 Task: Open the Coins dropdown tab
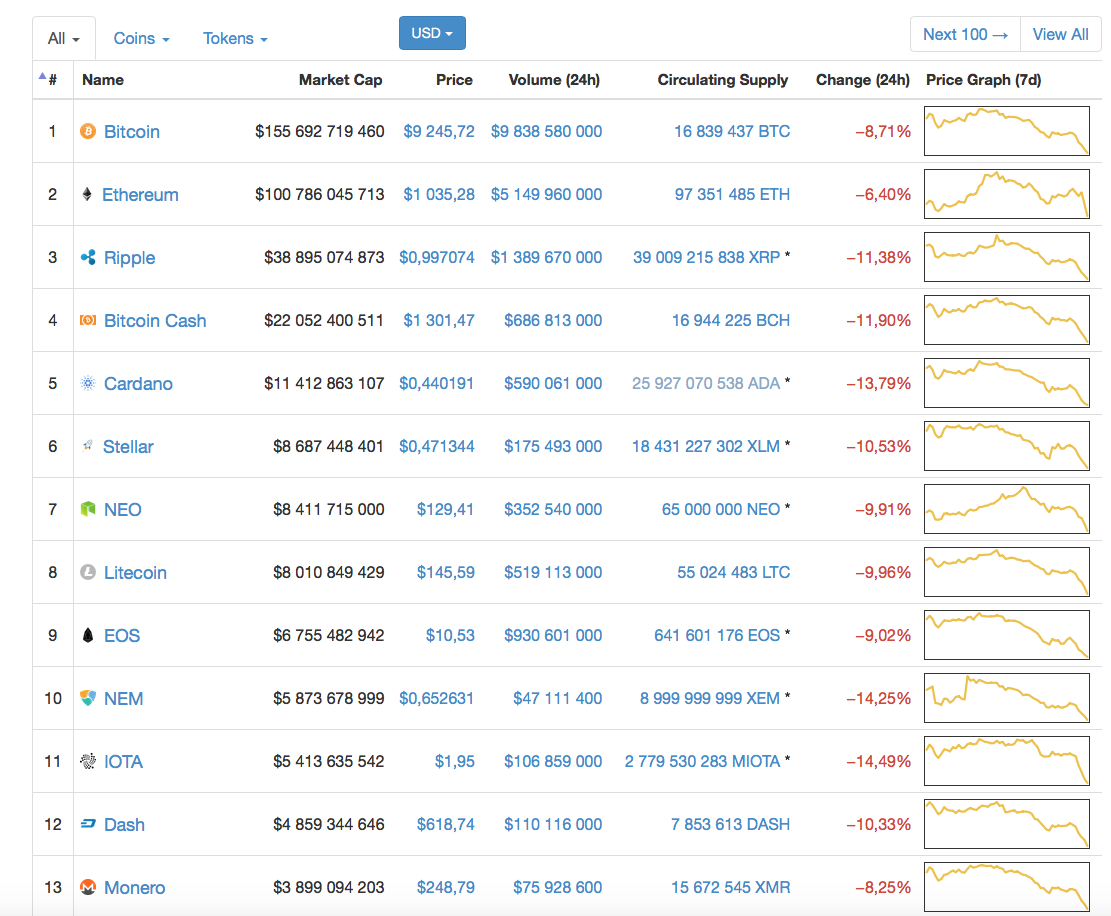pyautogui.click(x=142, y=38)
